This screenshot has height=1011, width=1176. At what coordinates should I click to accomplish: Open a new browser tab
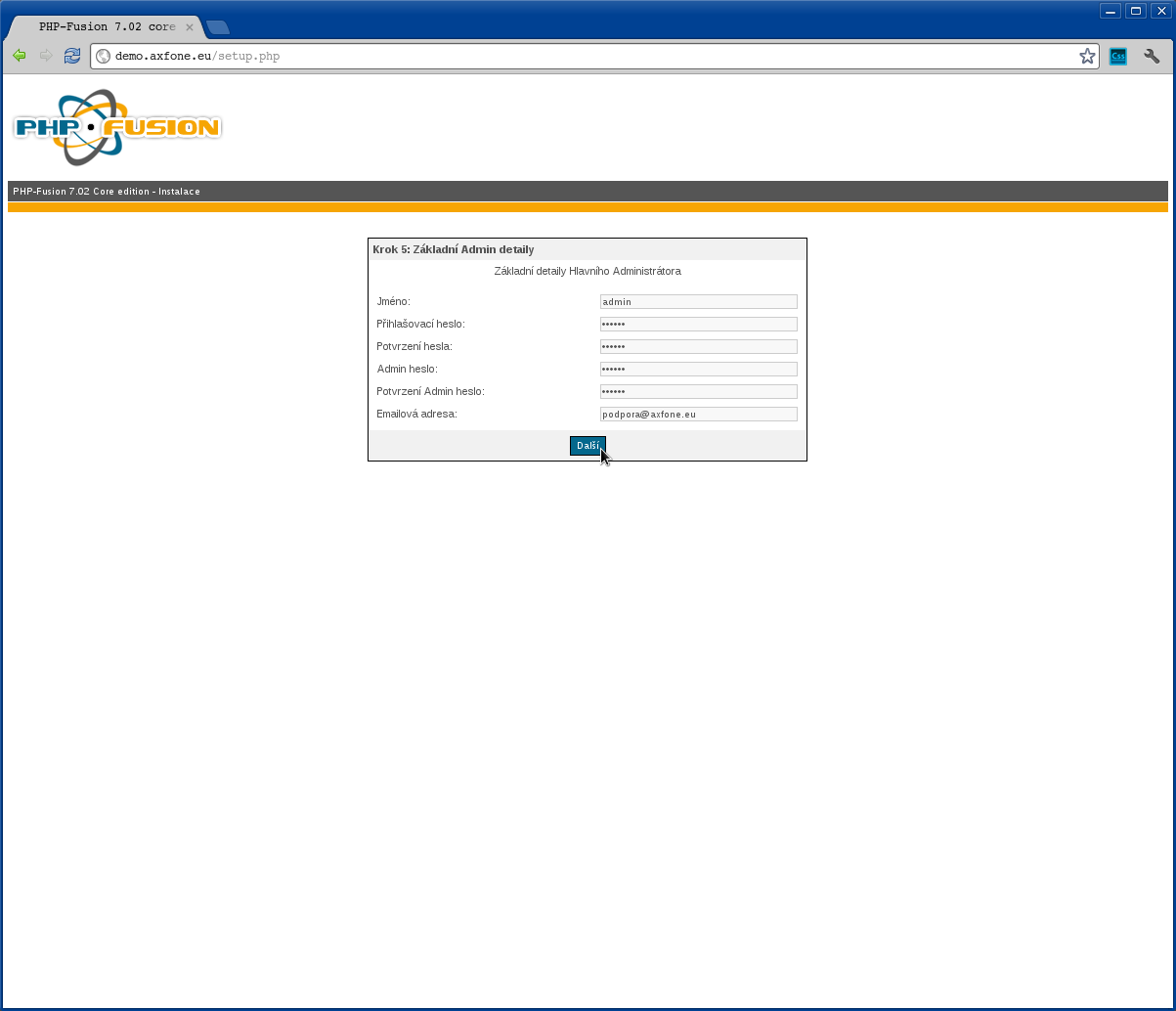(x=218, y=27)
